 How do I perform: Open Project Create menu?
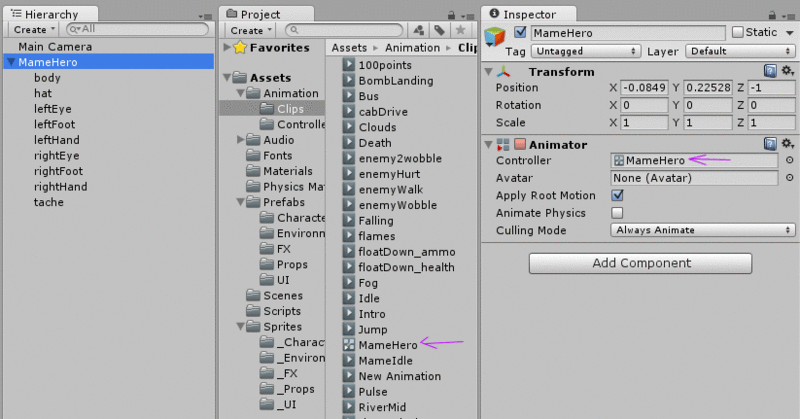[x=251, y=30]
